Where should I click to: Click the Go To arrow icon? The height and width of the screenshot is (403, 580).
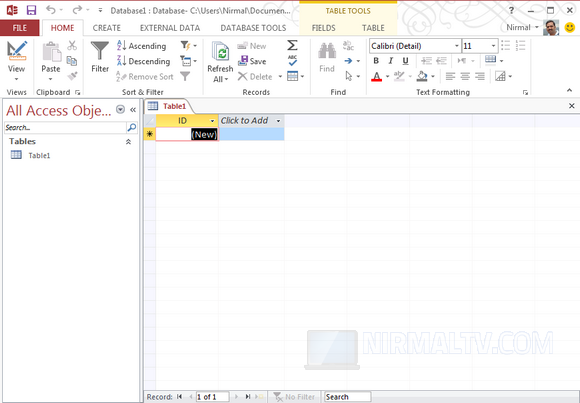(x=348, y=61)
